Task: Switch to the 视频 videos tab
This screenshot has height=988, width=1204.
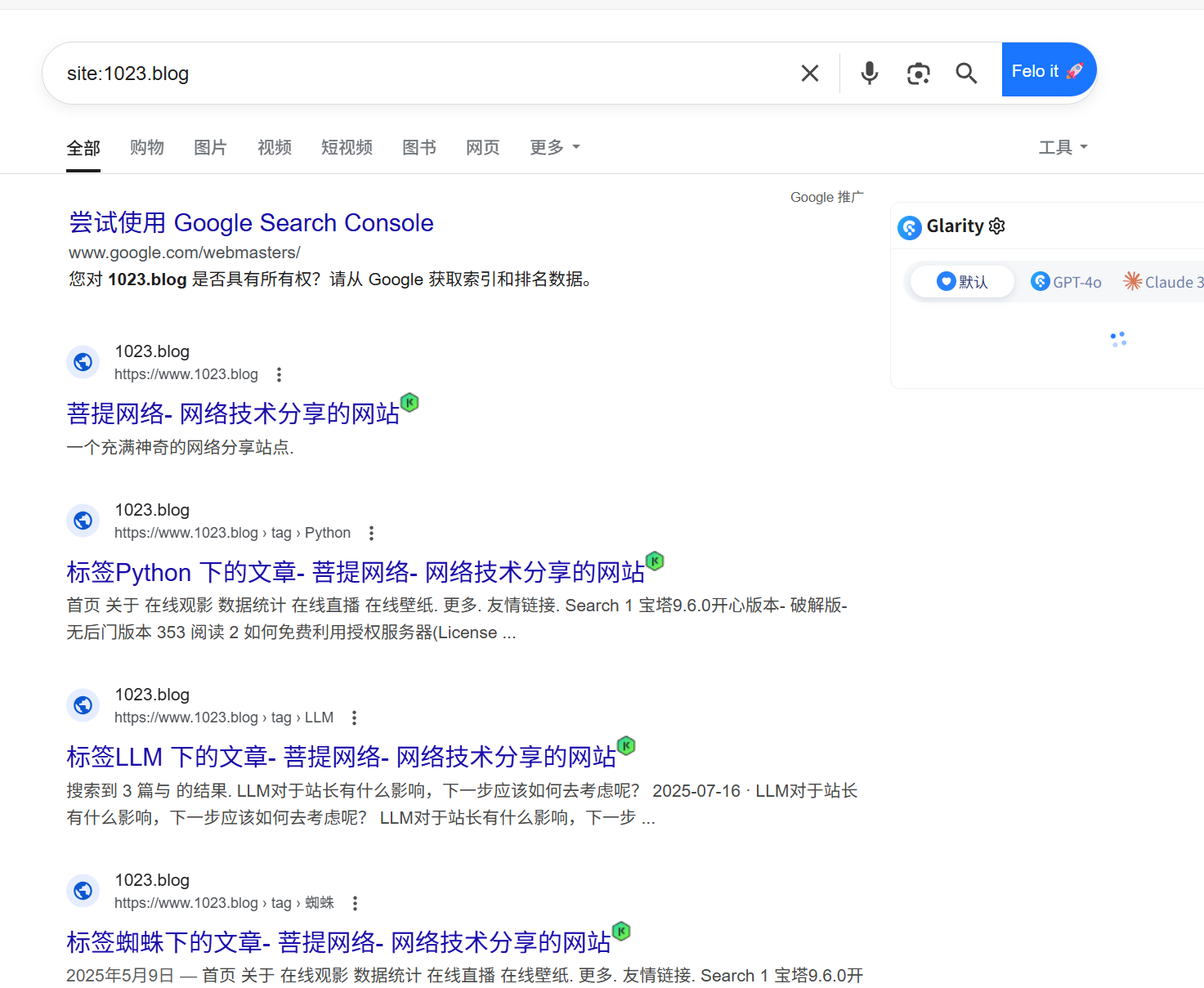Action: click(274, 148)
